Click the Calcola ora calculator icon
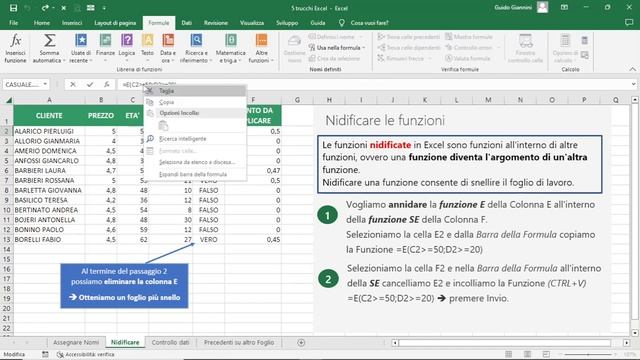Viewport: 640px width, 360px height. [x=584, y=40]
